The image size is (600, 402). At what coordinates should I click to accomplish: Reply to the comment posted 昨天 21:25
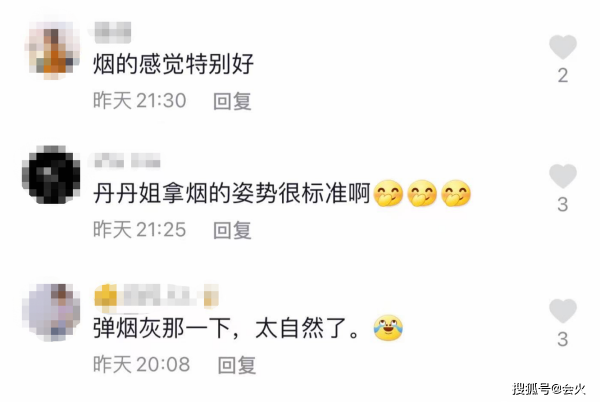[232, 230]
